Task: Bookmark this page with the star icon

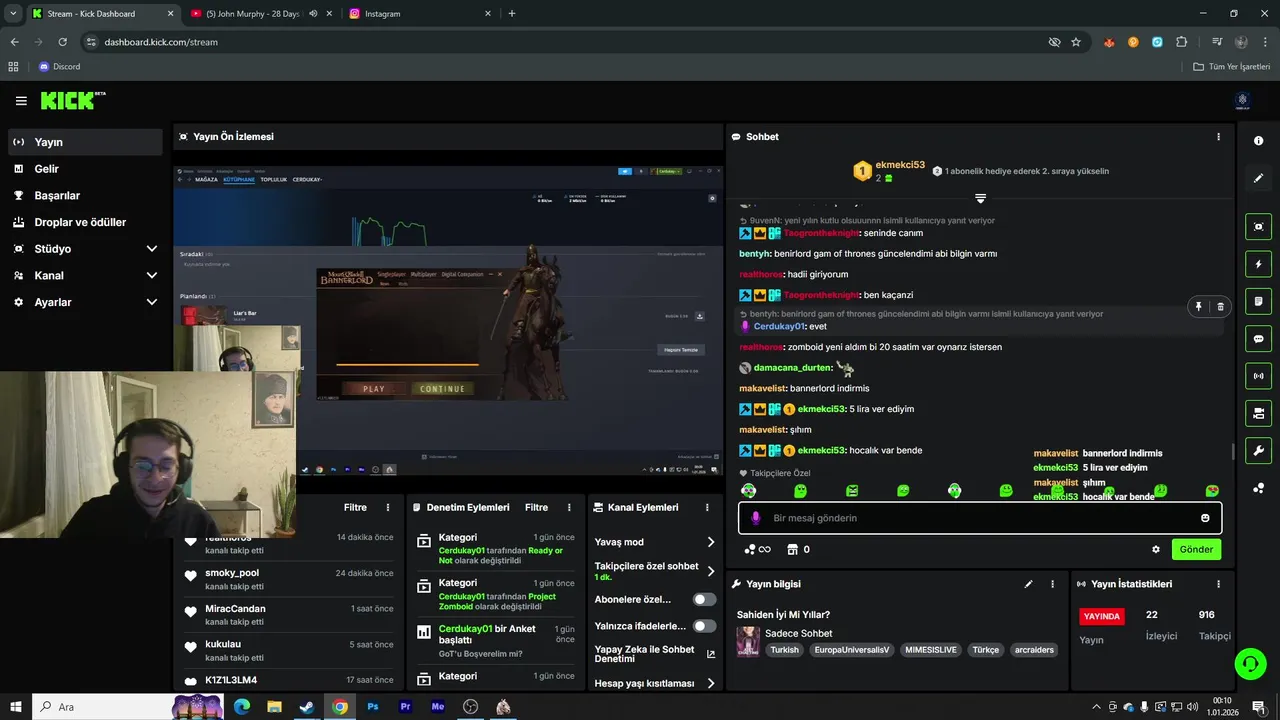Action: tap(1076, 42)
